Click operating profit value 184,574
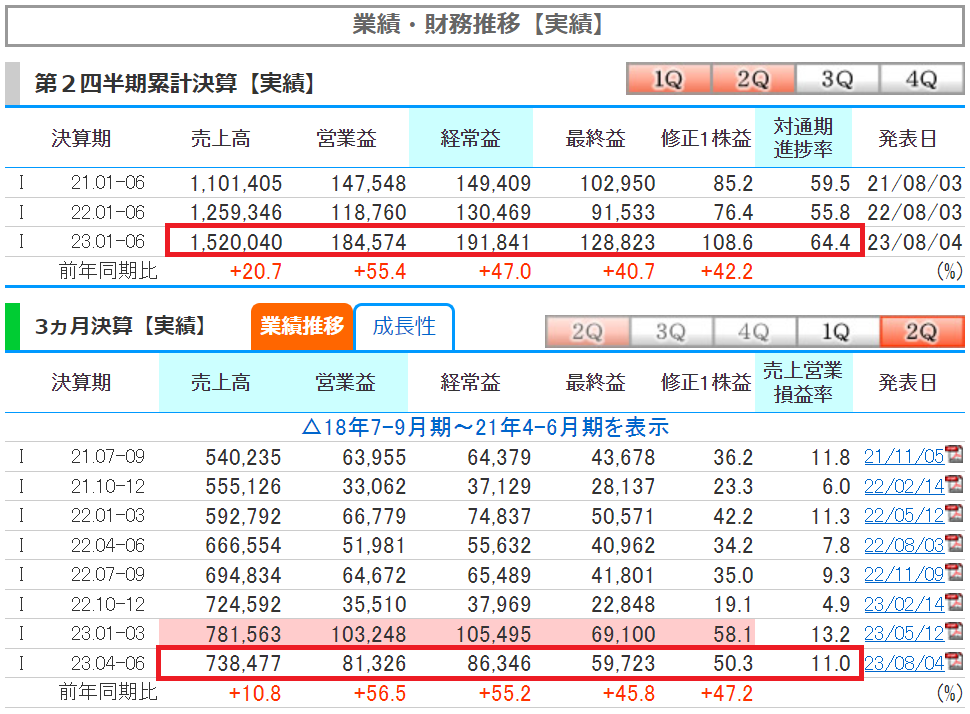 click(x=369, y=242)
